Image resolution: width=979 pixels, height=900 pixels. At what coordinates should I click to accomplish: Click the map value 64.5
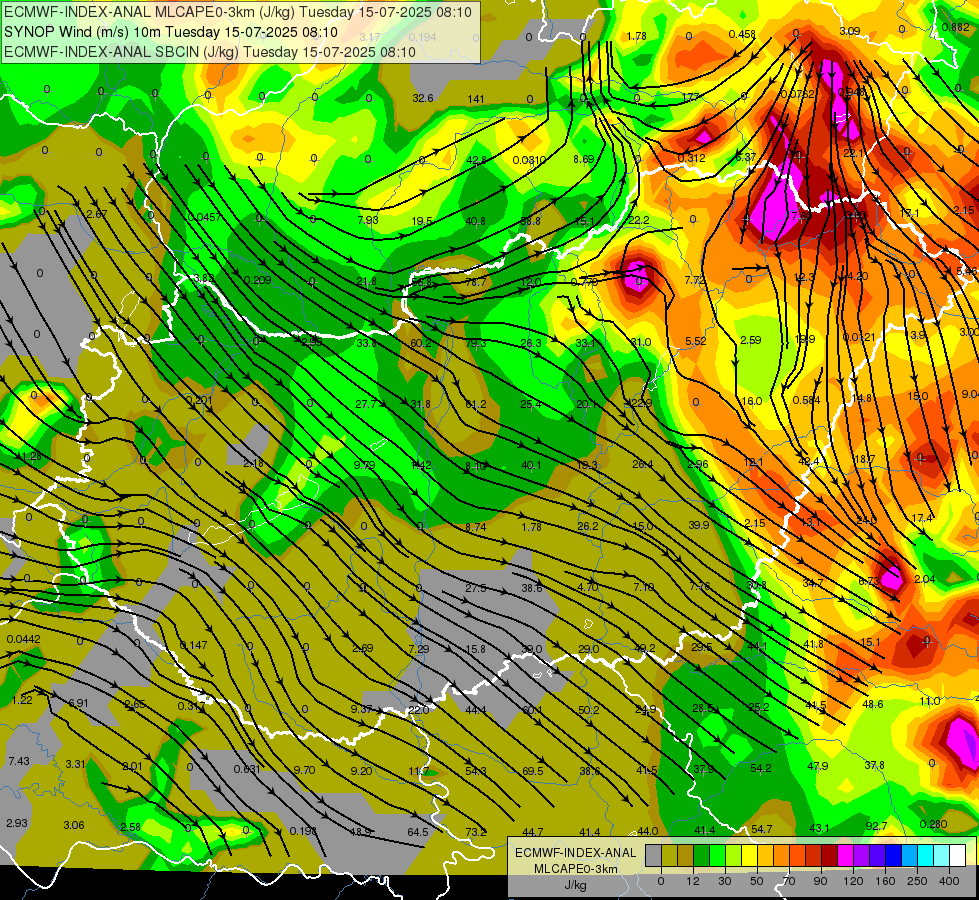pyautogui.click(x=418, y=832)
